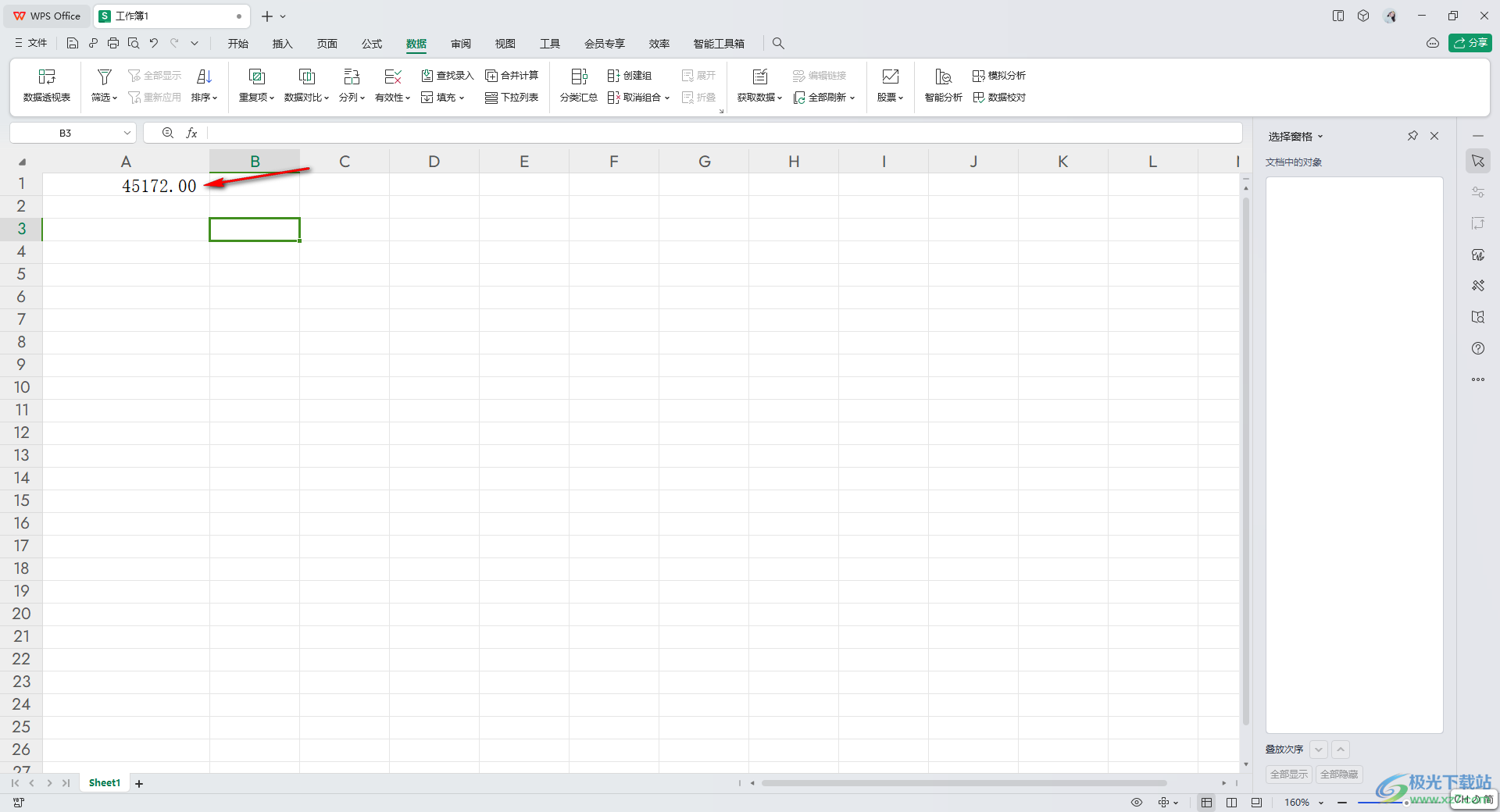This screenshot has width=1500, height=812.
Task: Switch to the 审阅 ribbon tab
Action: click(x=461, y=44)
